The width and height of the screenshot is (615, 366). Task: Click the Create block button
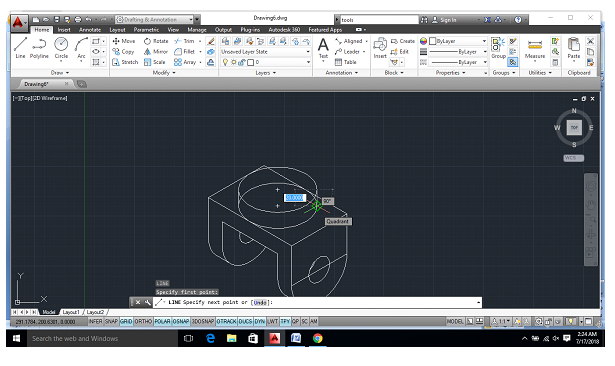[x=403, y=41]
